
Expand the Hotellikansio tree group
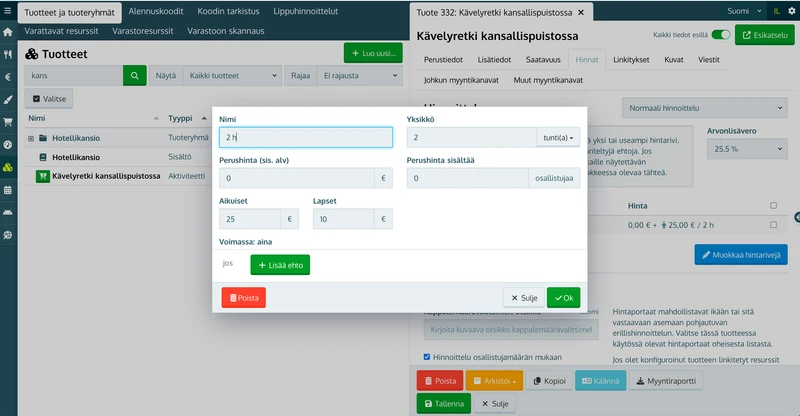[31, 138]
